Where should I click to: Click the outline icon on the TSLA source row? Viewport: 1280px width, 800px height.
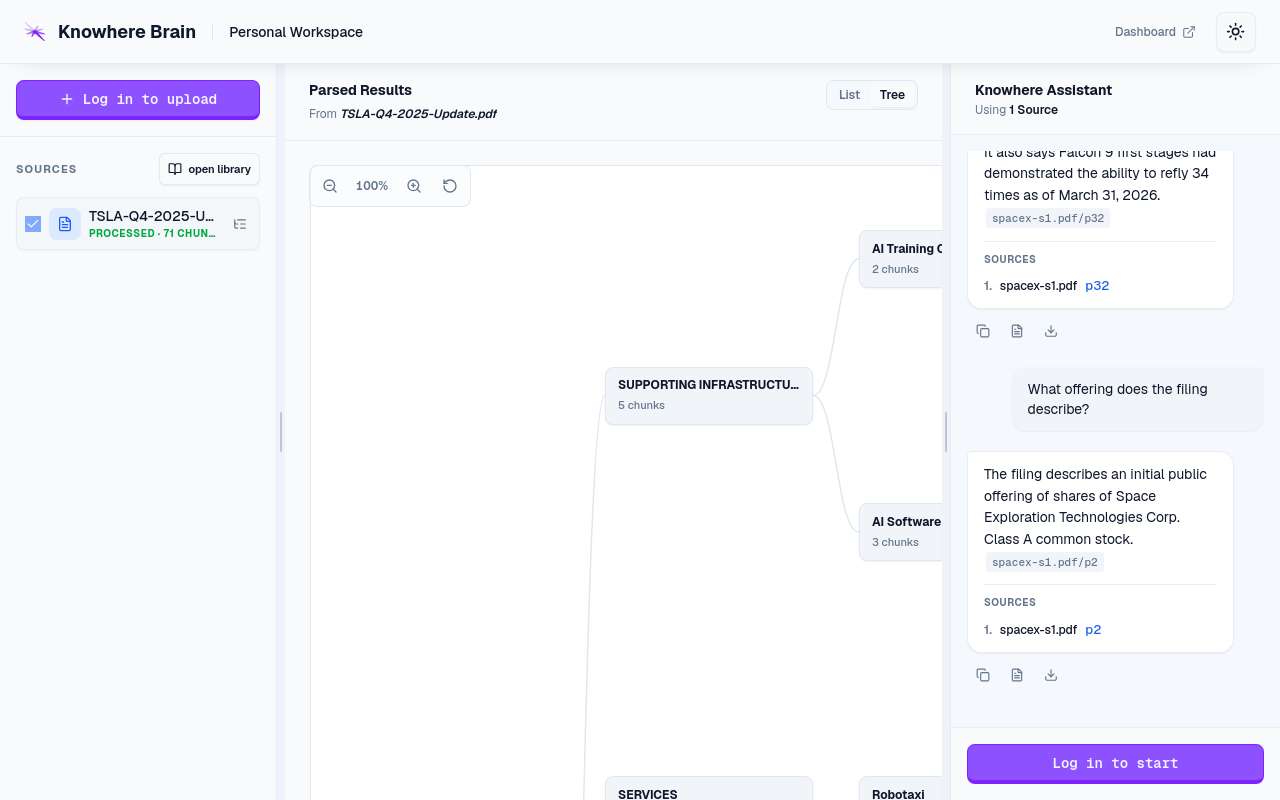point(240,224)
